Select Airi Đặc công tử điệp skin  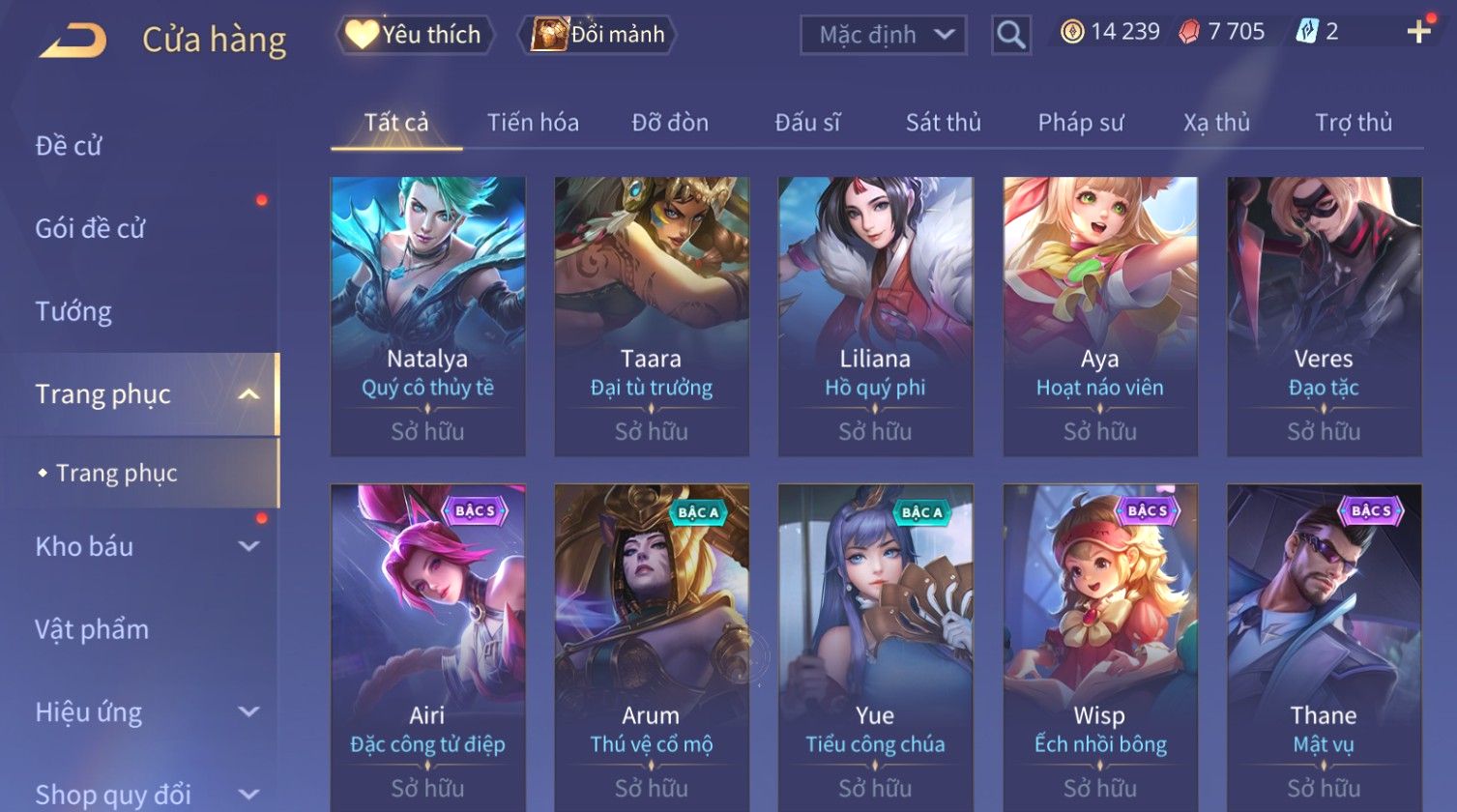(427, 648)
